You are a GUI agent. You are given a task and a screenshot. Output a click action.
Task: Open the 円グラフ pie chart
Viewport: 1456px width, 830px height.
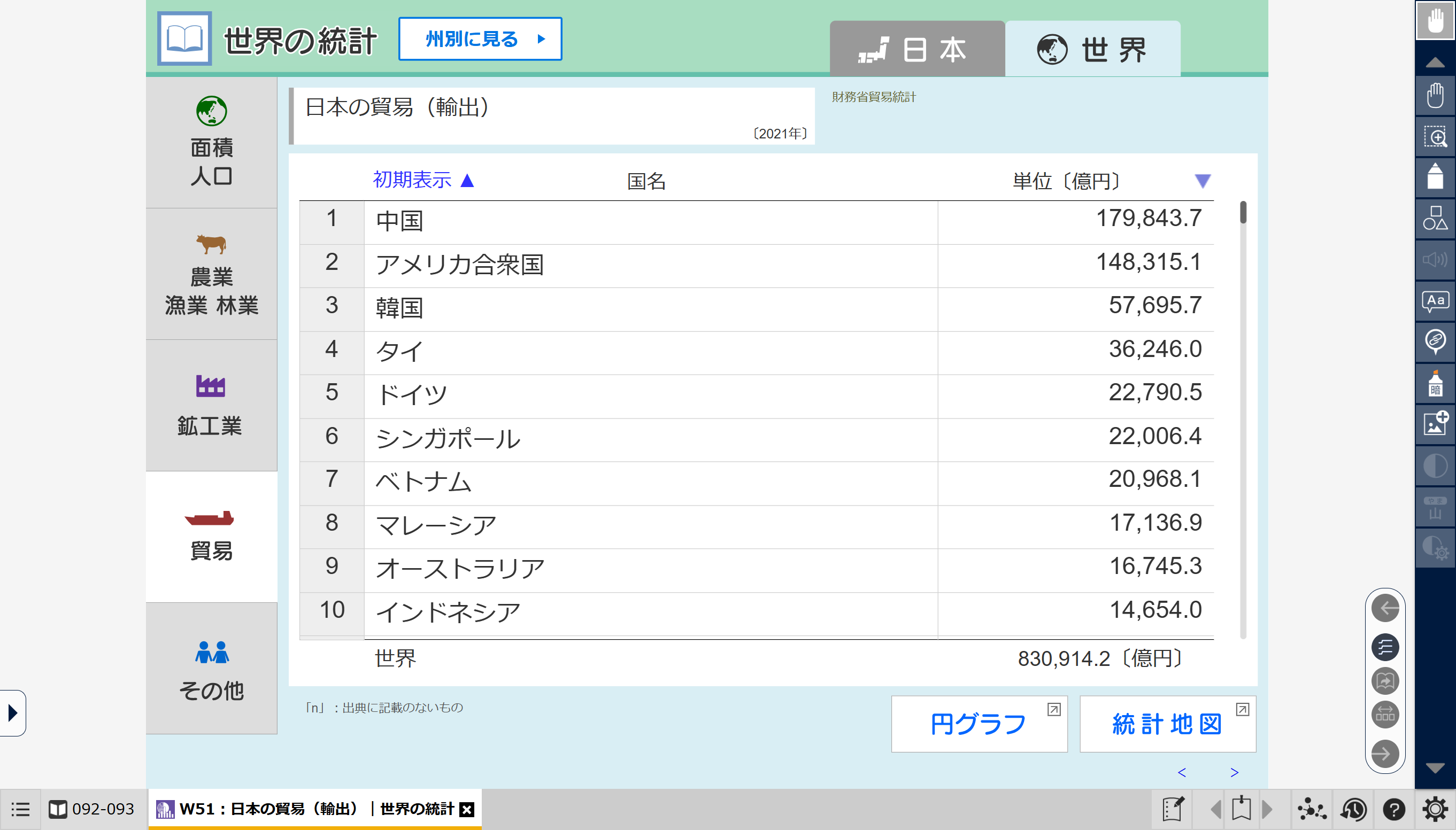979,724
